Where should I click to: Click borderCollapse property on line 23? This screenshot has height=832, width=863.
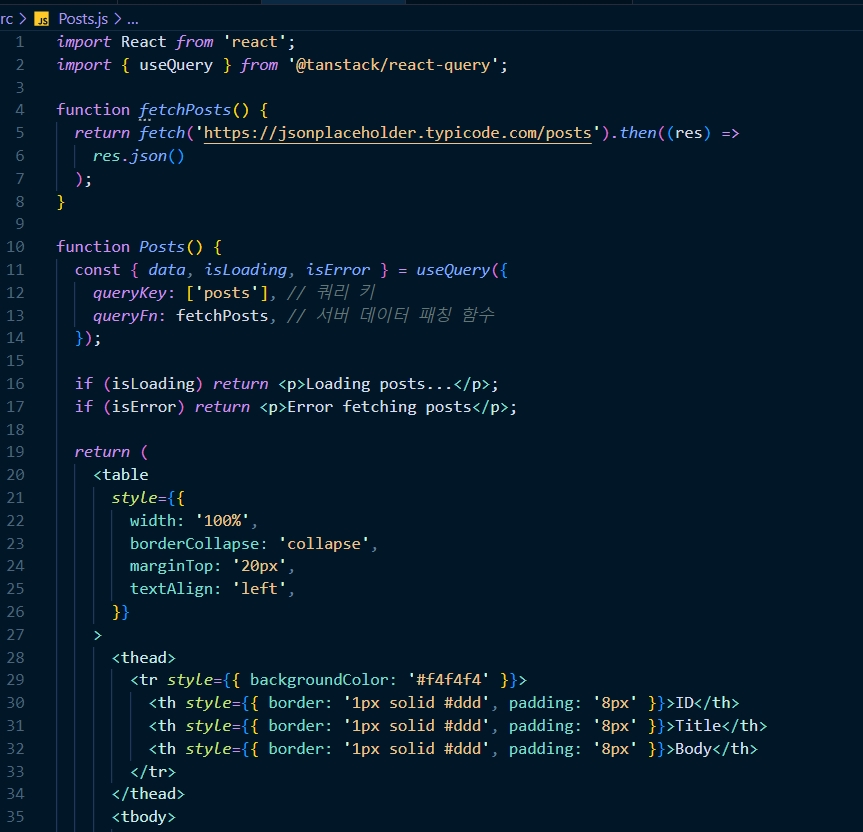[194, 544]
